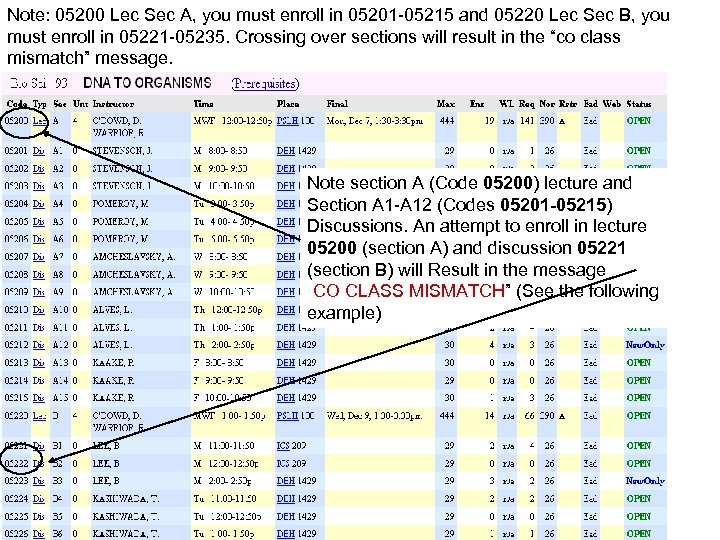Click OPEN status in row 05201

click(x=639, y=151)
